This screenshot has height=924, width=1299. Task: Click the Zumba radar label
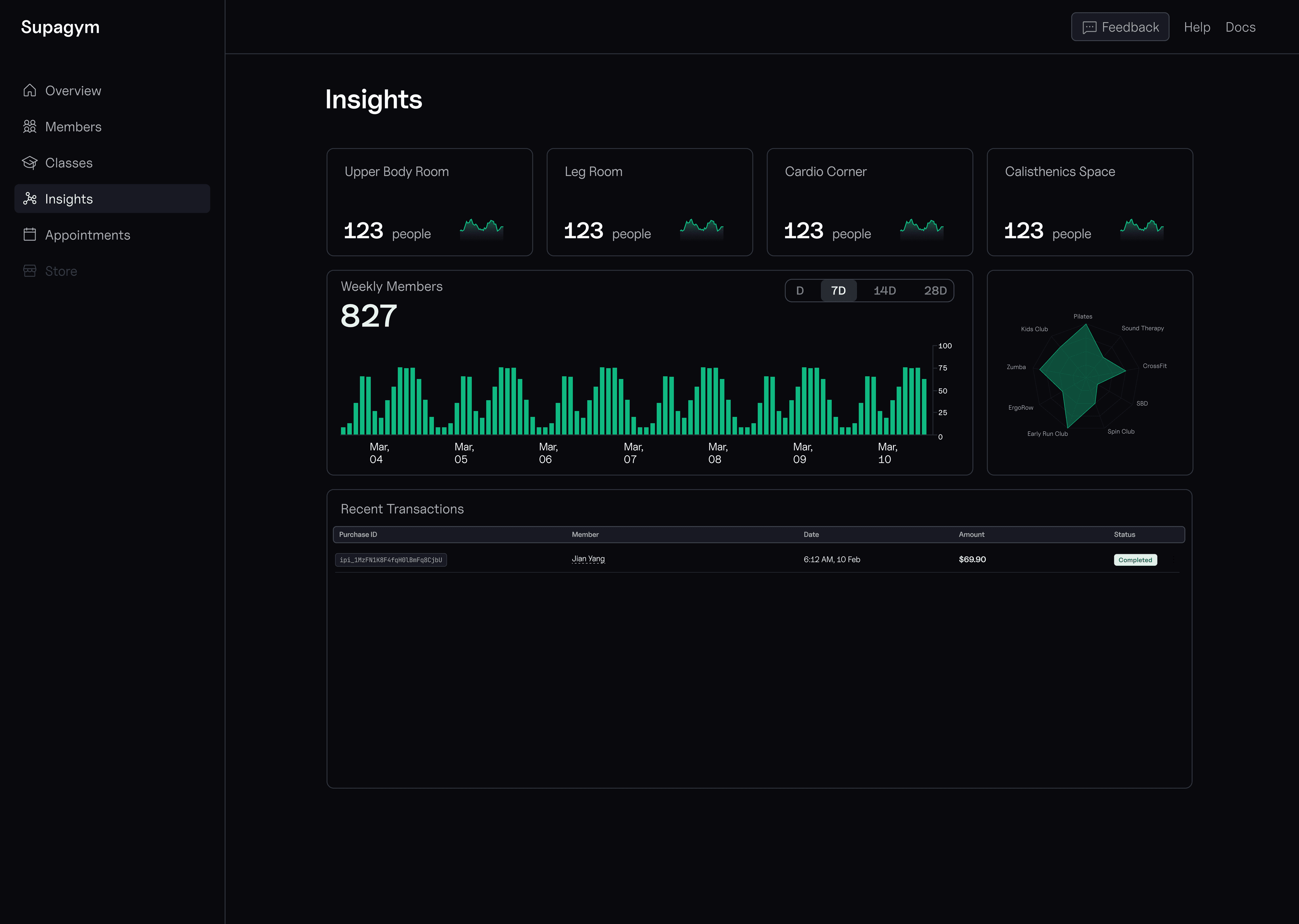point(1016,367)
